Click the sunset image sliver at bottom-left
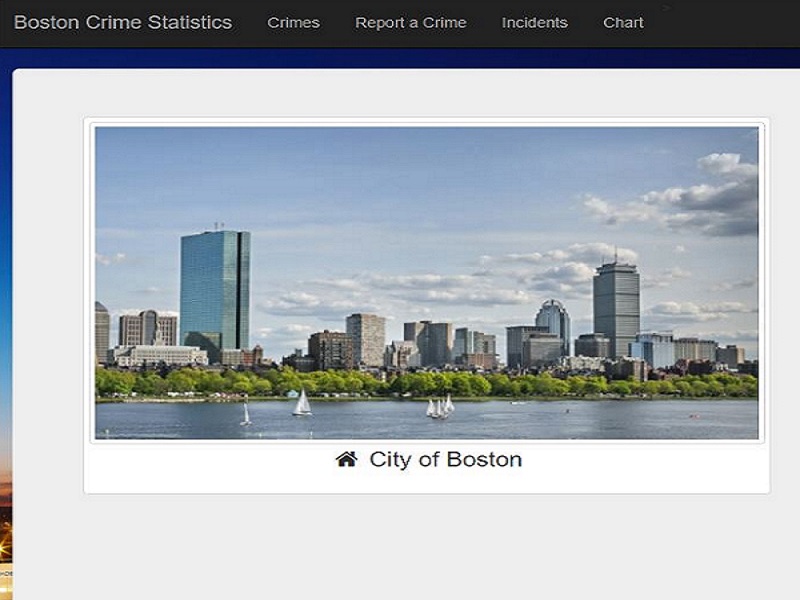 [6, 536]
